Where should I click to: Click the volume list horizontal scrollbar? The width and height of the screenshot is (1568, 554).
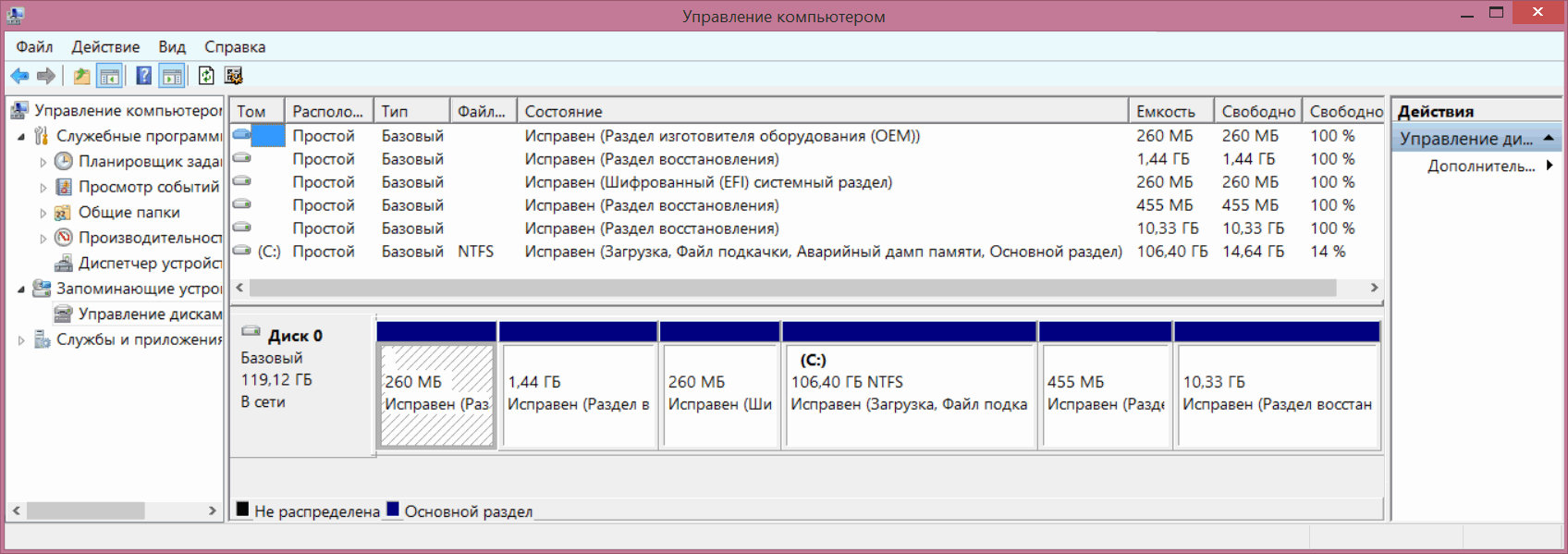point(793,288)
